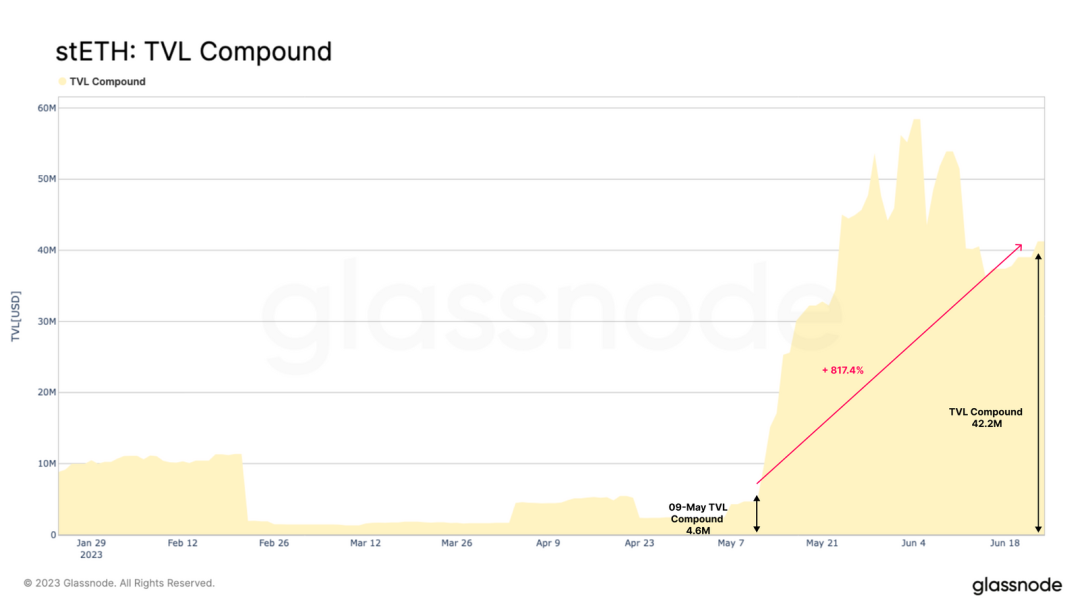The image size is (1080, 608).
Task: Click the 09-May TVL Compound 4.6M label
Action: (697, 519)
